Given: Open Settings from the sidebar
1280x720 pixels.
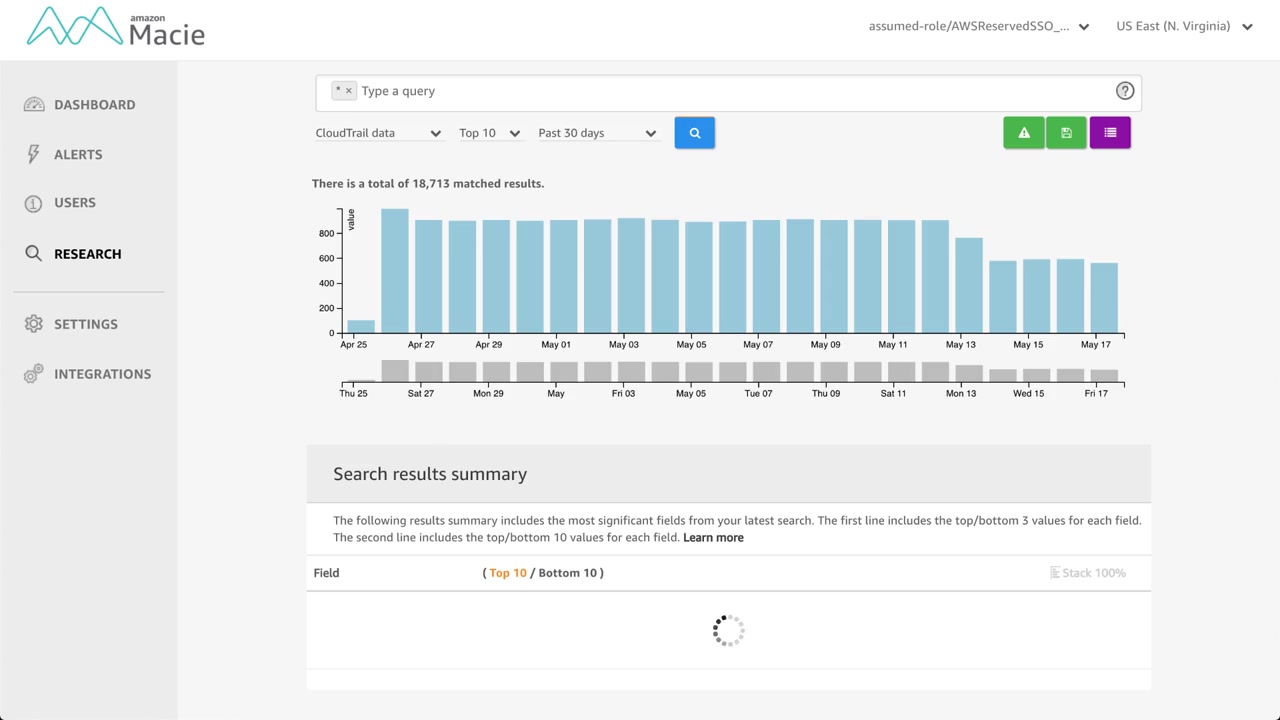Looking at the screenshot, I should point(86,324).
